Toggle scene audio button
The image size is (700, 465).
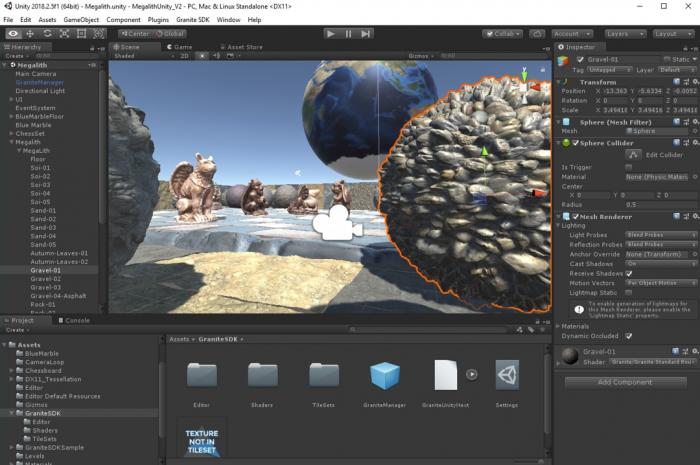click(217, 56)
